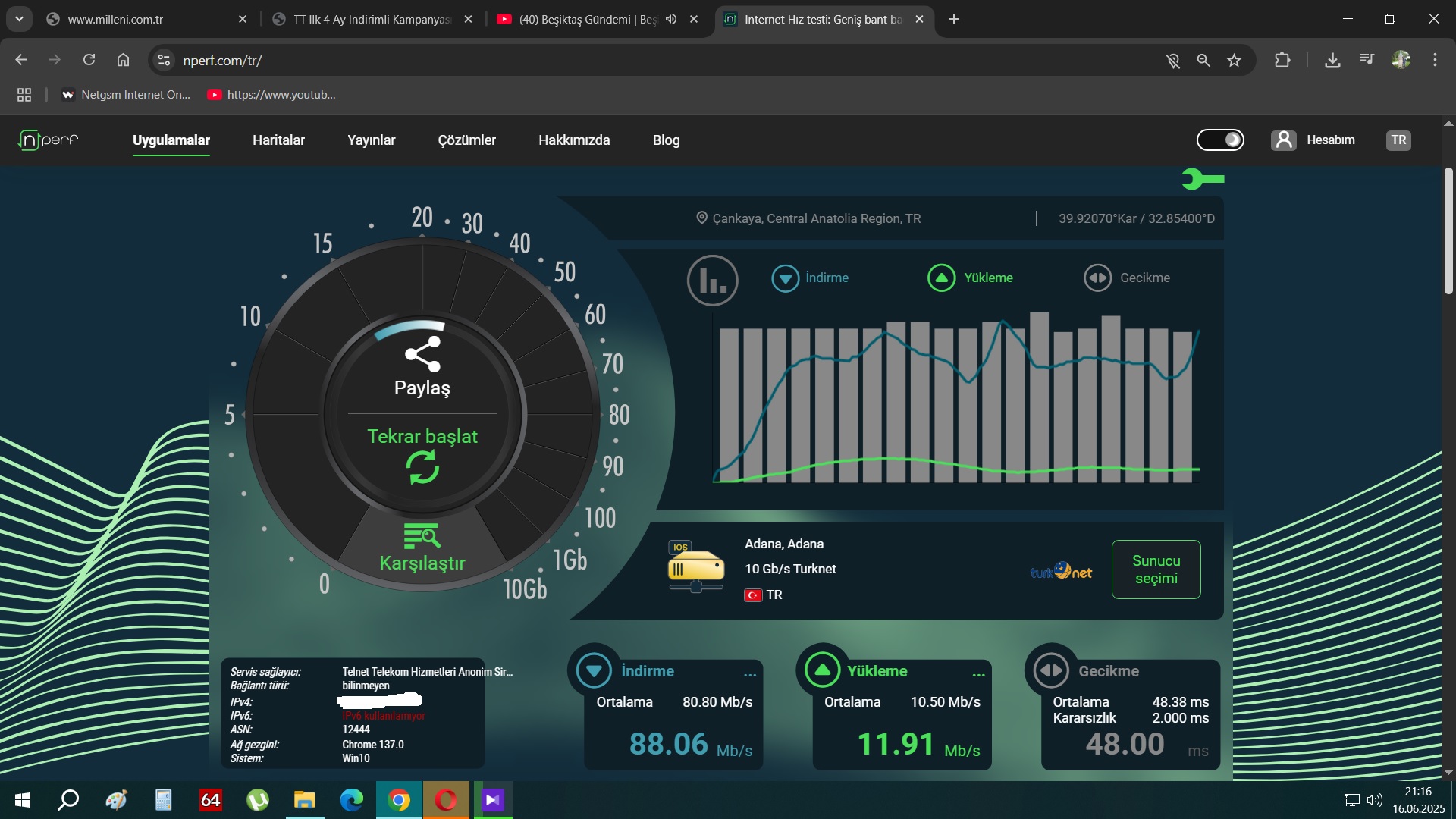The image size is (1456, 819).
Task: Show bar chart view icon
Action: pyautogui.click(x=713, y=280)
